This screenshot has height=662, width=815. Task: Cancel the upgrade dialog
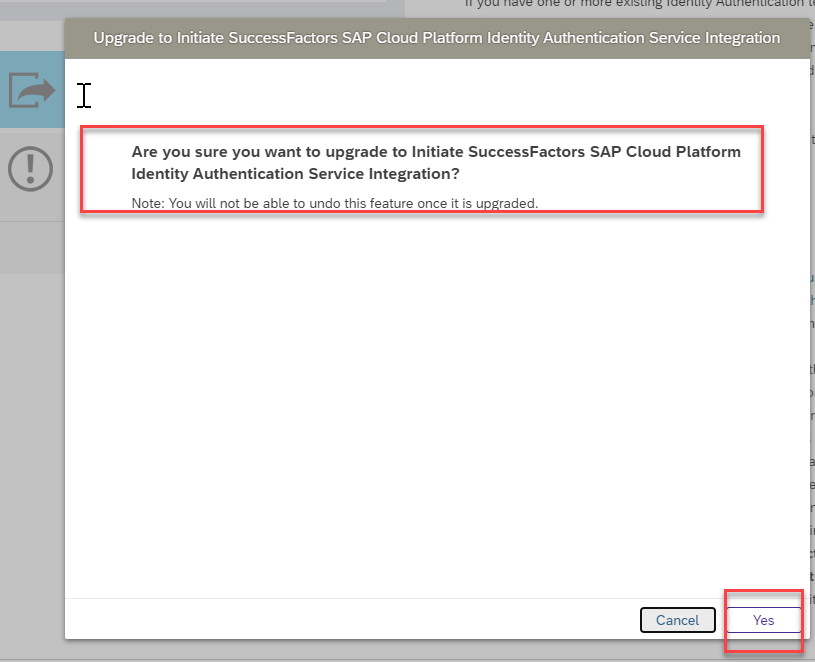click(x=677, y=620)
